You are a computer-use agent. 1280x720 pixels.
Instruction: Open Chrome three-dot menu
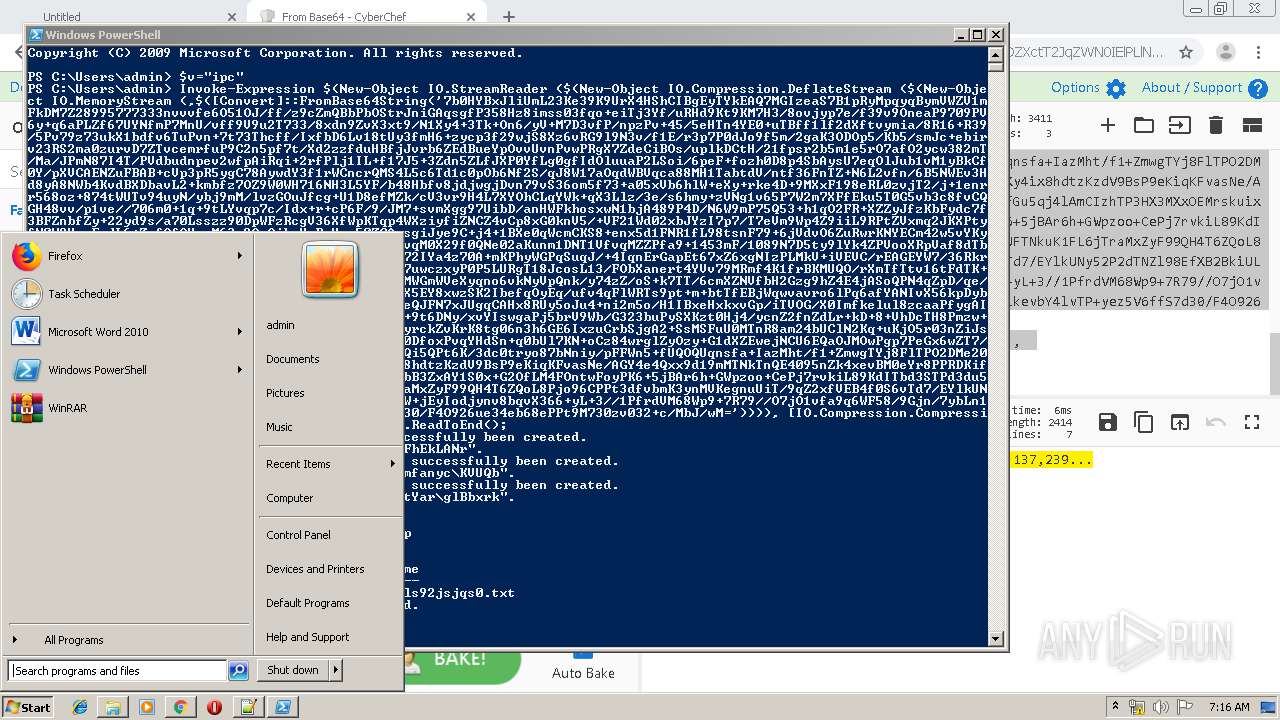point(1260,52)
